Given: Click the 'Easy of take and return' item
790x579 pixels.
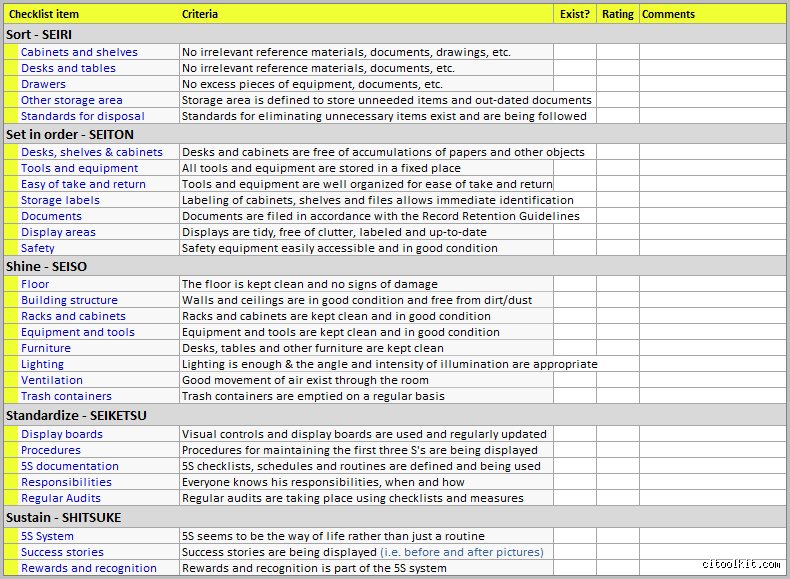Looking at the screenshot, I should point(83,184).
